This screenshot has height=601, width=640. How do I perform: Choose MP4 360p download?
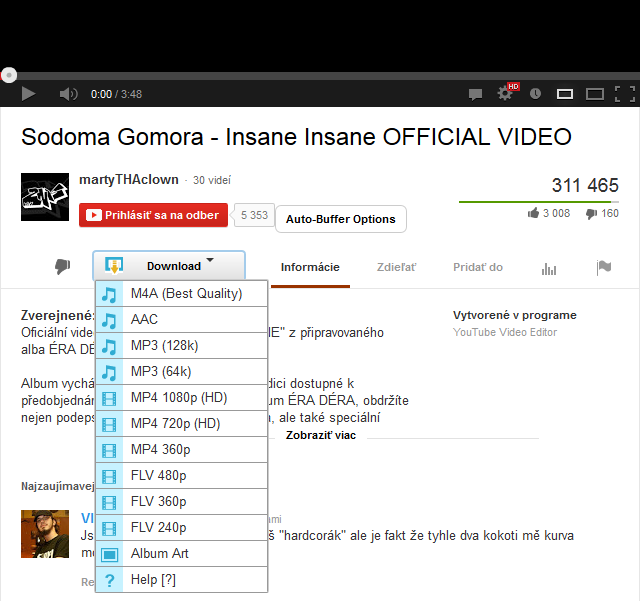coord(182,450)
